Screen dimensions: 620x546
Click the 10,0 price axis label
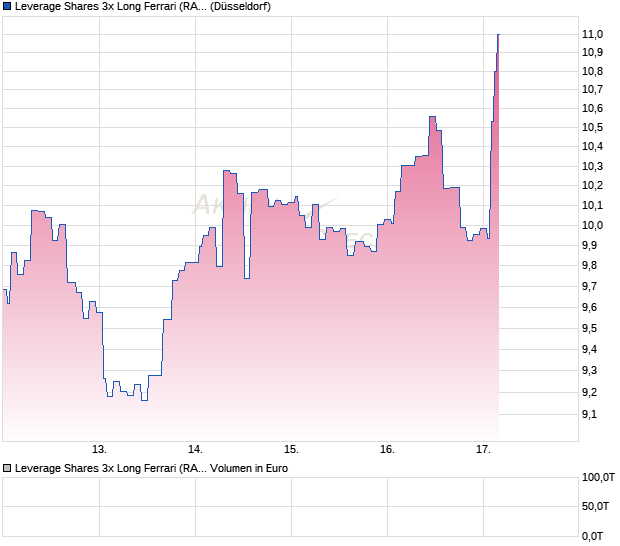coord(592,225)
